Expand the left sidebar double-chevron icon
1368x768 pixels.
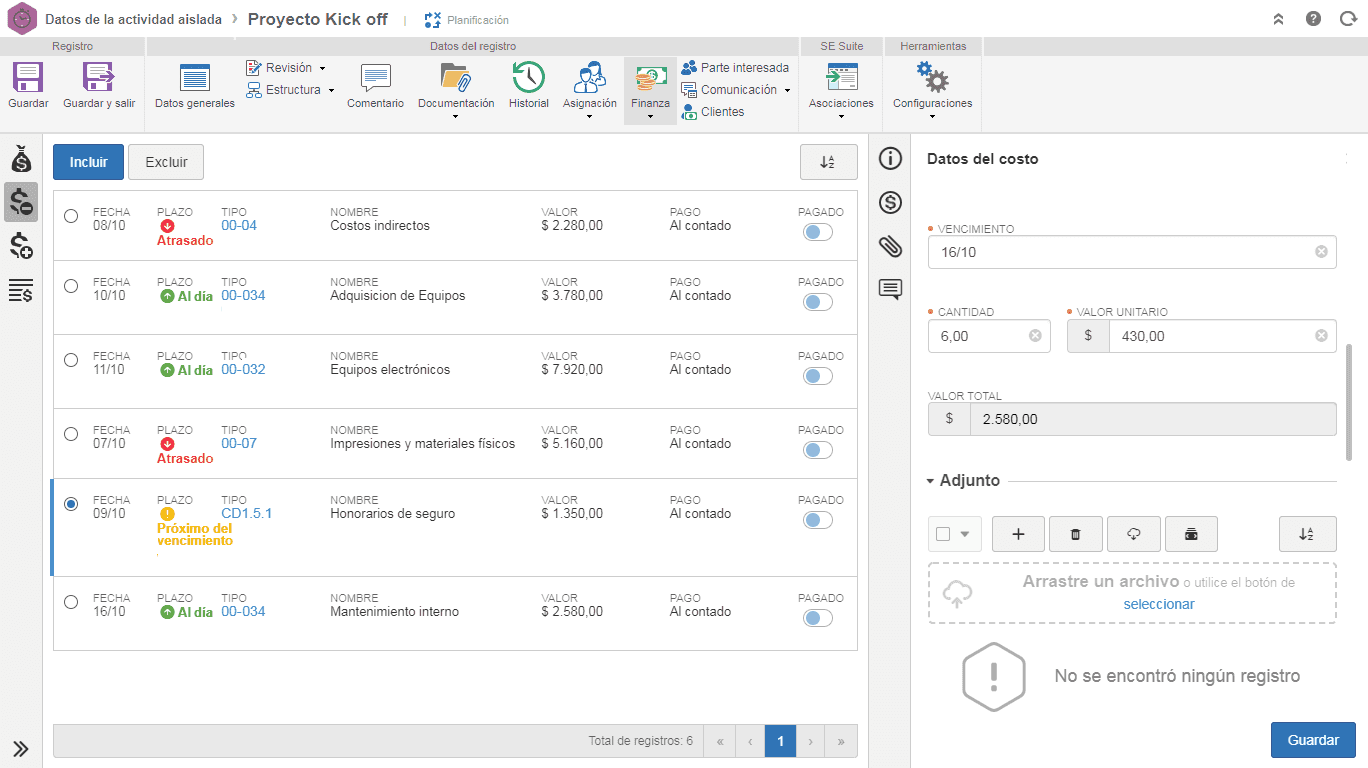coord(20,748)
